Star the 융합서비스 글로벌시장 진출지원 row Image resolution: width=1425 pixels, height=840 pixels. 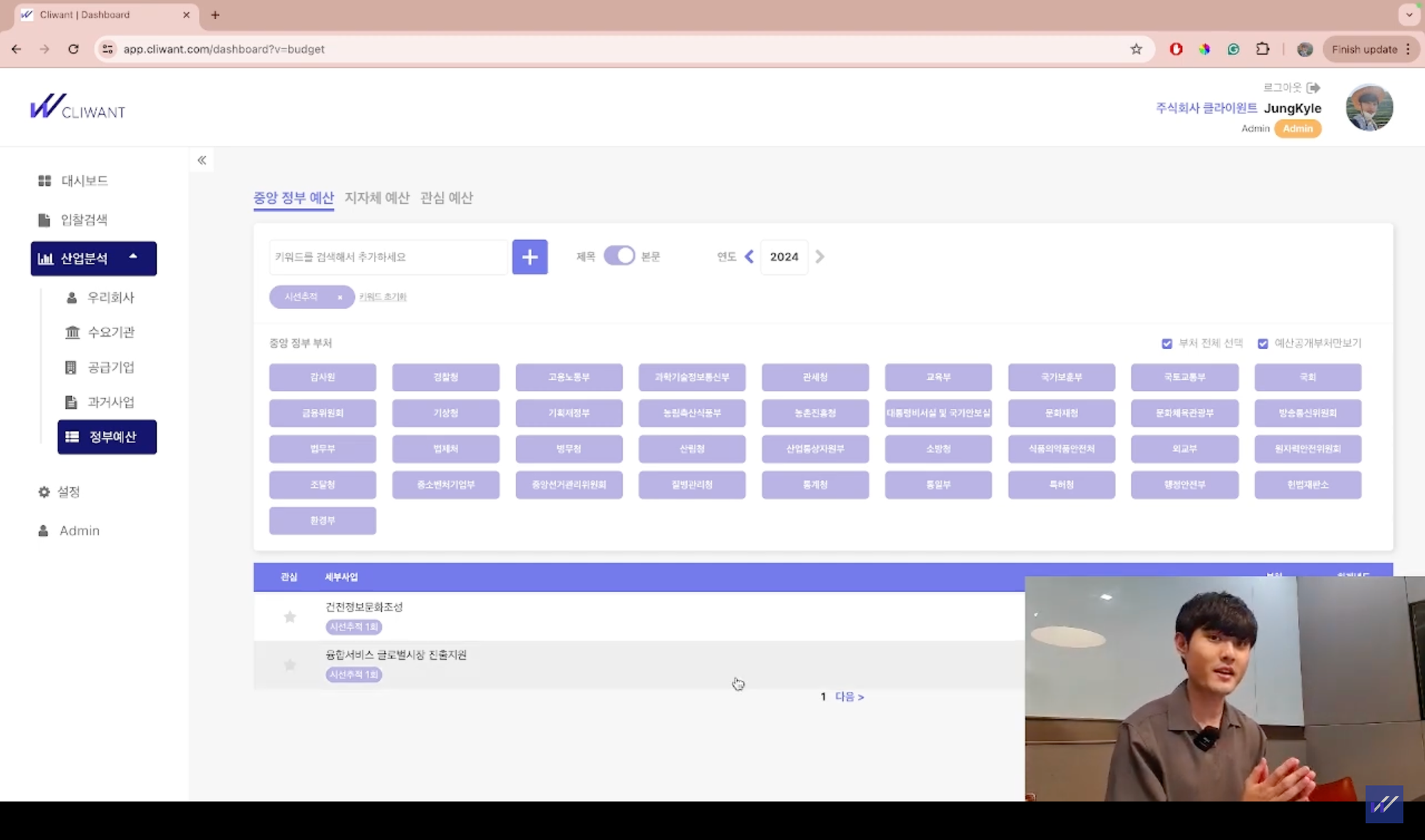[289, 665]
